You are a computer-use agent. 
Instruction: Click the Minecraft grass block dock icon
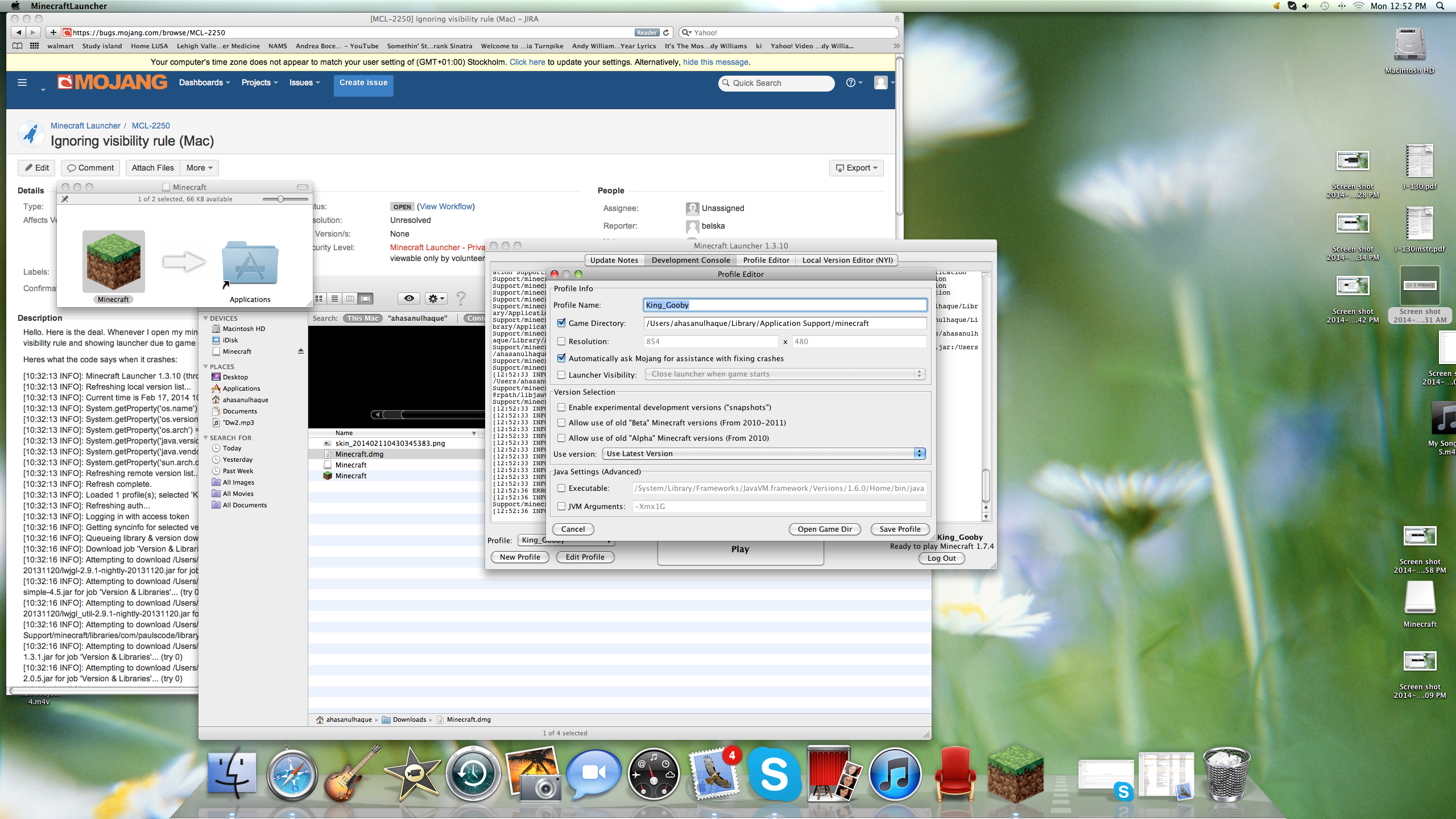click(1015, 775)
